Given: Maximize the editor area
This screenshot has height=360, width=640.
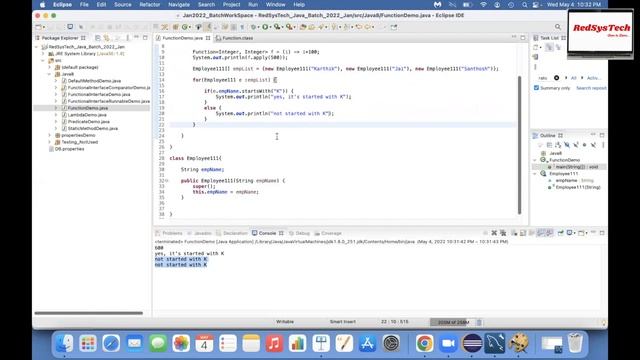Looking at the screenshot, I should tap(523, 38).
